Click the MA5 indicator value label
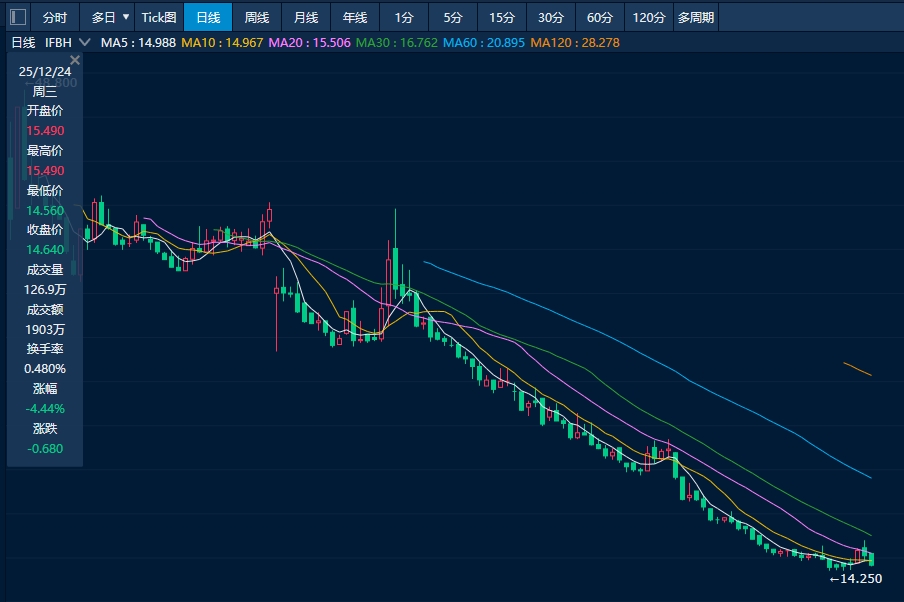The width and height of the screenshot is (904, 602). point(139,43)
